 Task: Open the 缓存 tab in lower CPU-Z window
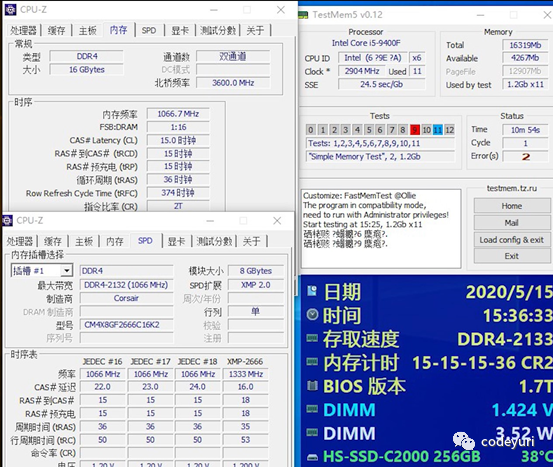click(53, 242)
